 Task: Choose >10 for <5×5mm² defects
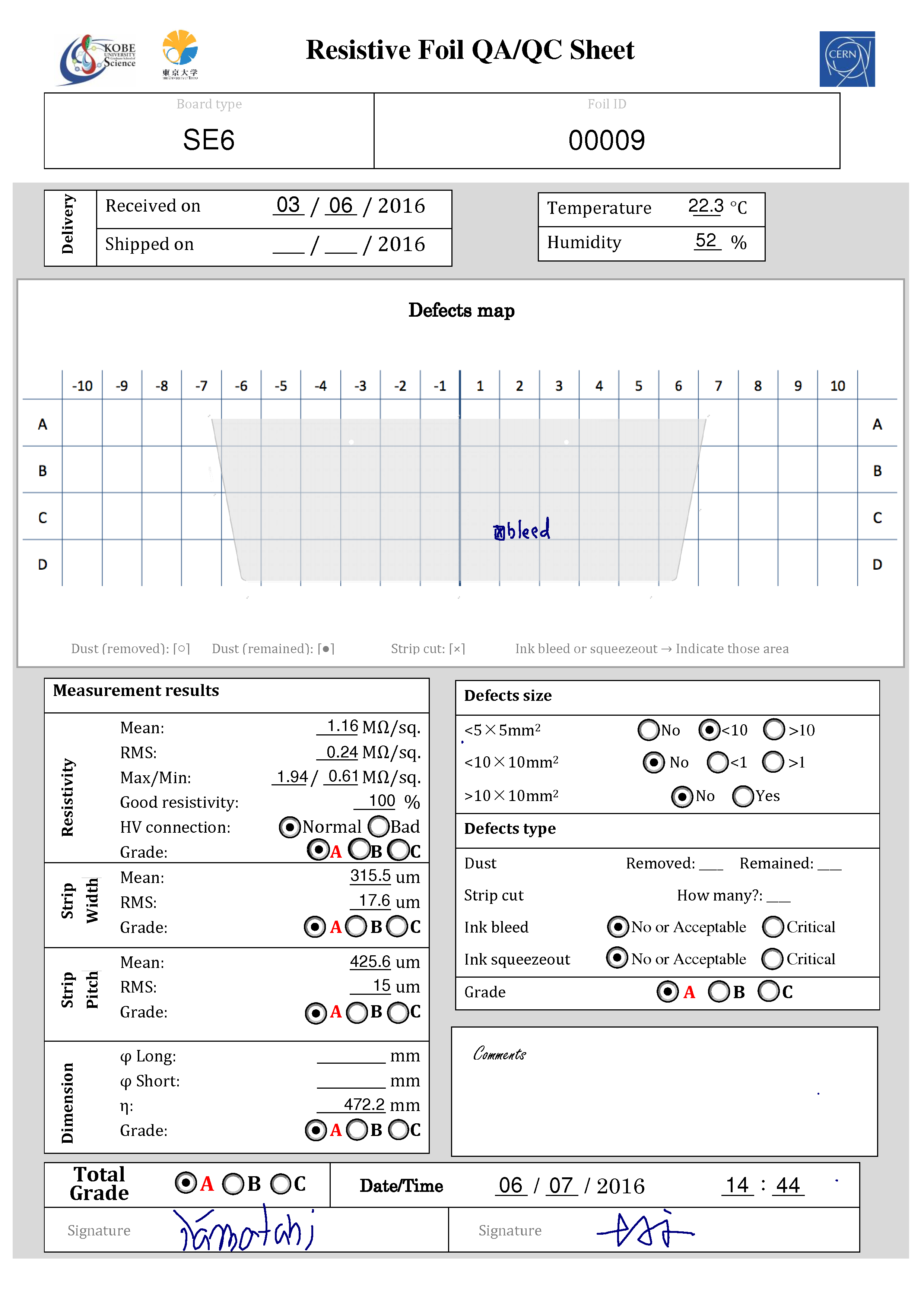click(x=774, y=729)
